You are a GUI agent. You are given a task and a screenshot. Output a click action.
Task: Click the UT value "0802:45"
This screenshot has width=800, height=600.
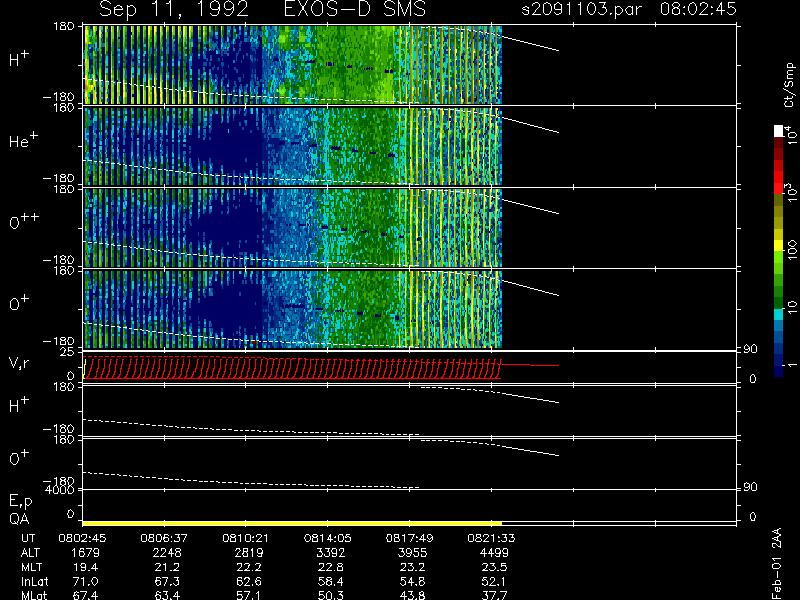[82, 538]
